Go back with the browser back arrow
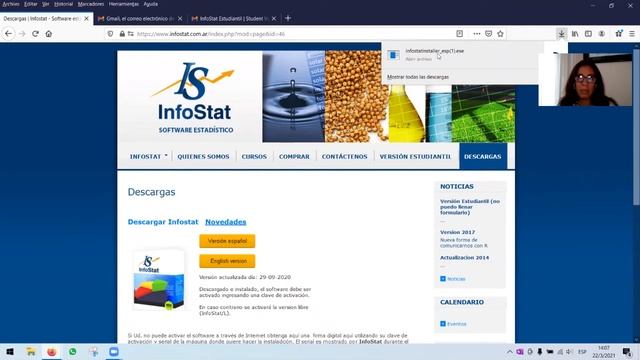Screen dimensions: 640x360 pyautogui.click(x=9, y=34)
